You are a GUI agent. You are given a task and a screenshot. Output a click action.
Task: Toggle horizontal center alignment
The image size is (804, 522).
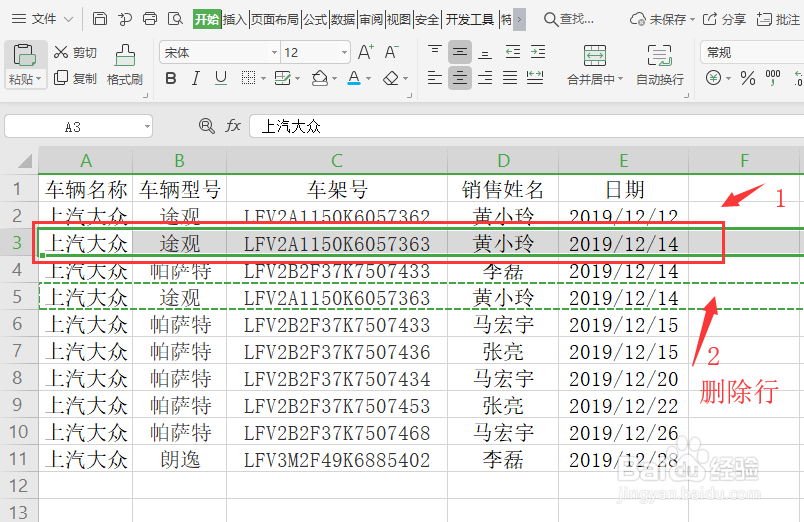(x=459, y=78)
